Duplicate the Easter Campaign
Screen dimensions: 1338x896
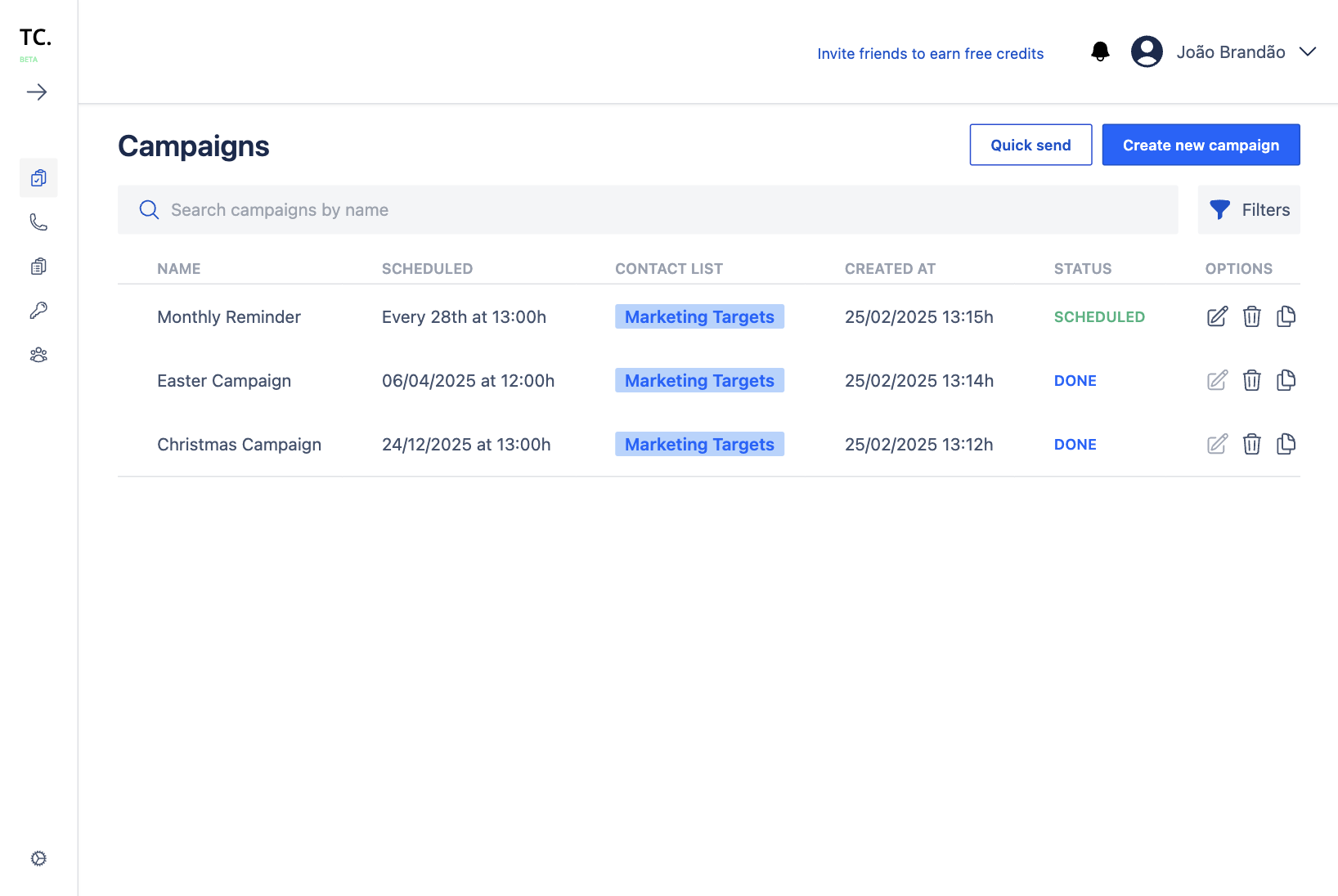(1286, 380)
